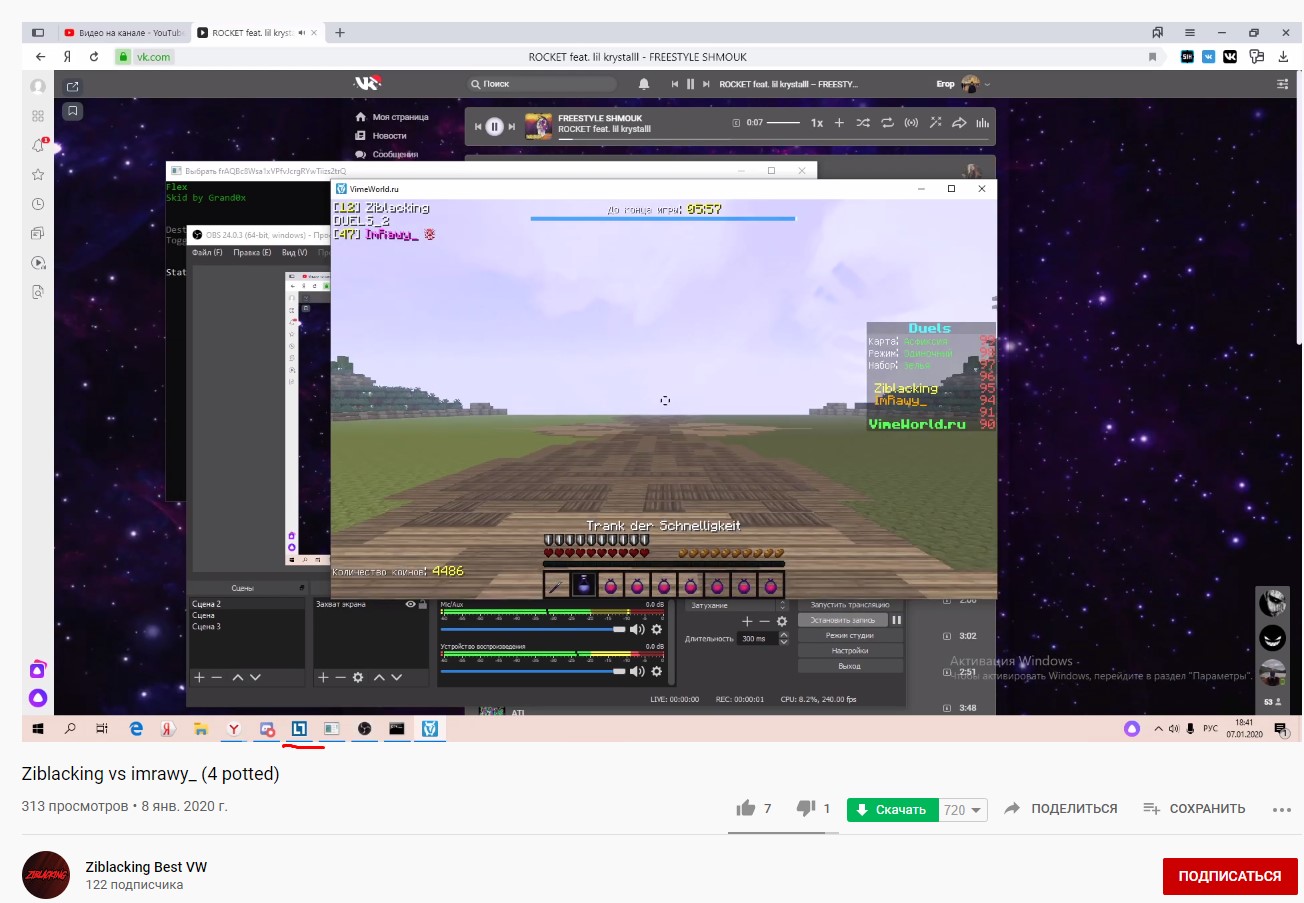Open Ziblacking Best VW channel link
This screenshot has height=903, width=1304.
tap(146, 867)
